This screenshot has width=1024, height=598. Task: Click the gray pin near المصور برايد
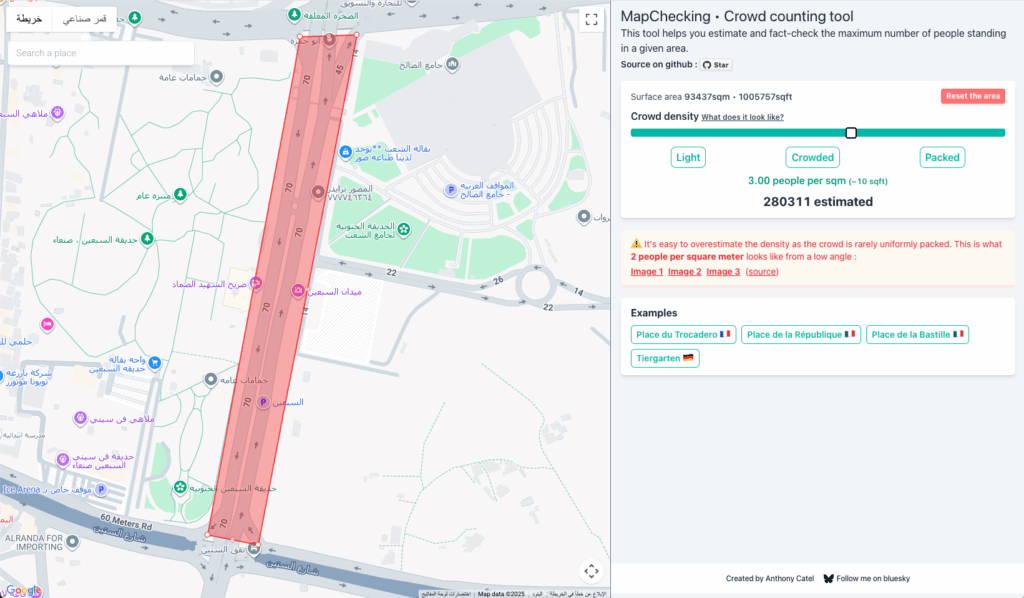tap(318, 192)
